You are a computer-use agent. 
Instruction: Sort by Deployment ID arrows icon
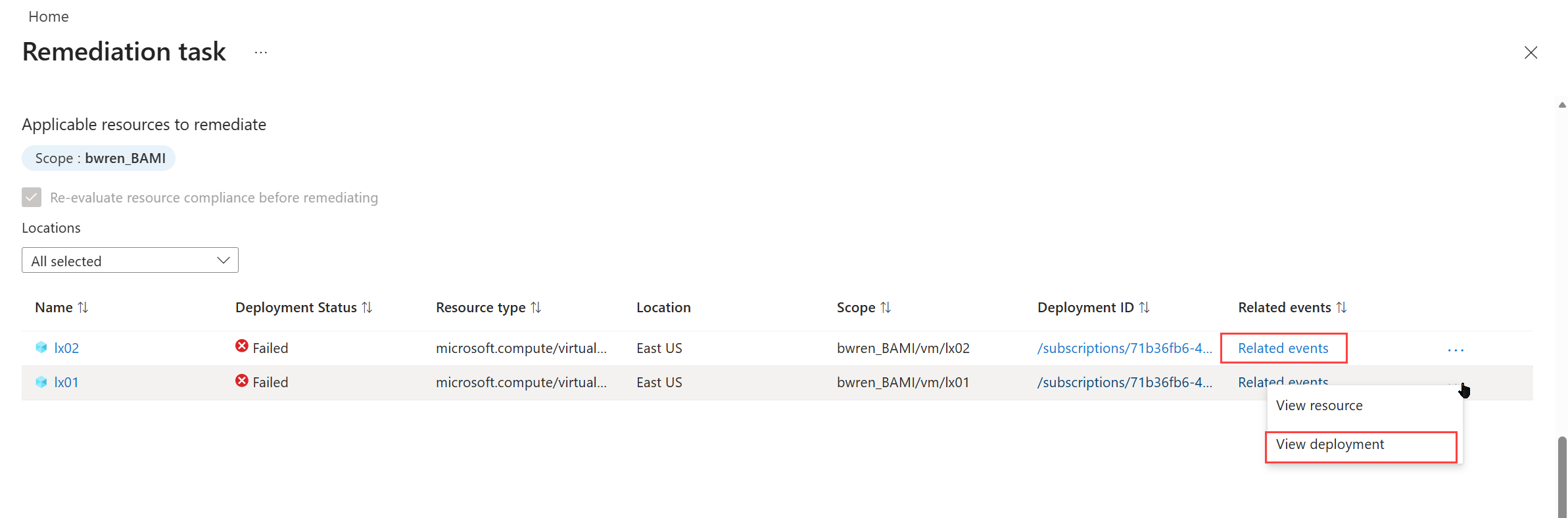pos(1145,308)
